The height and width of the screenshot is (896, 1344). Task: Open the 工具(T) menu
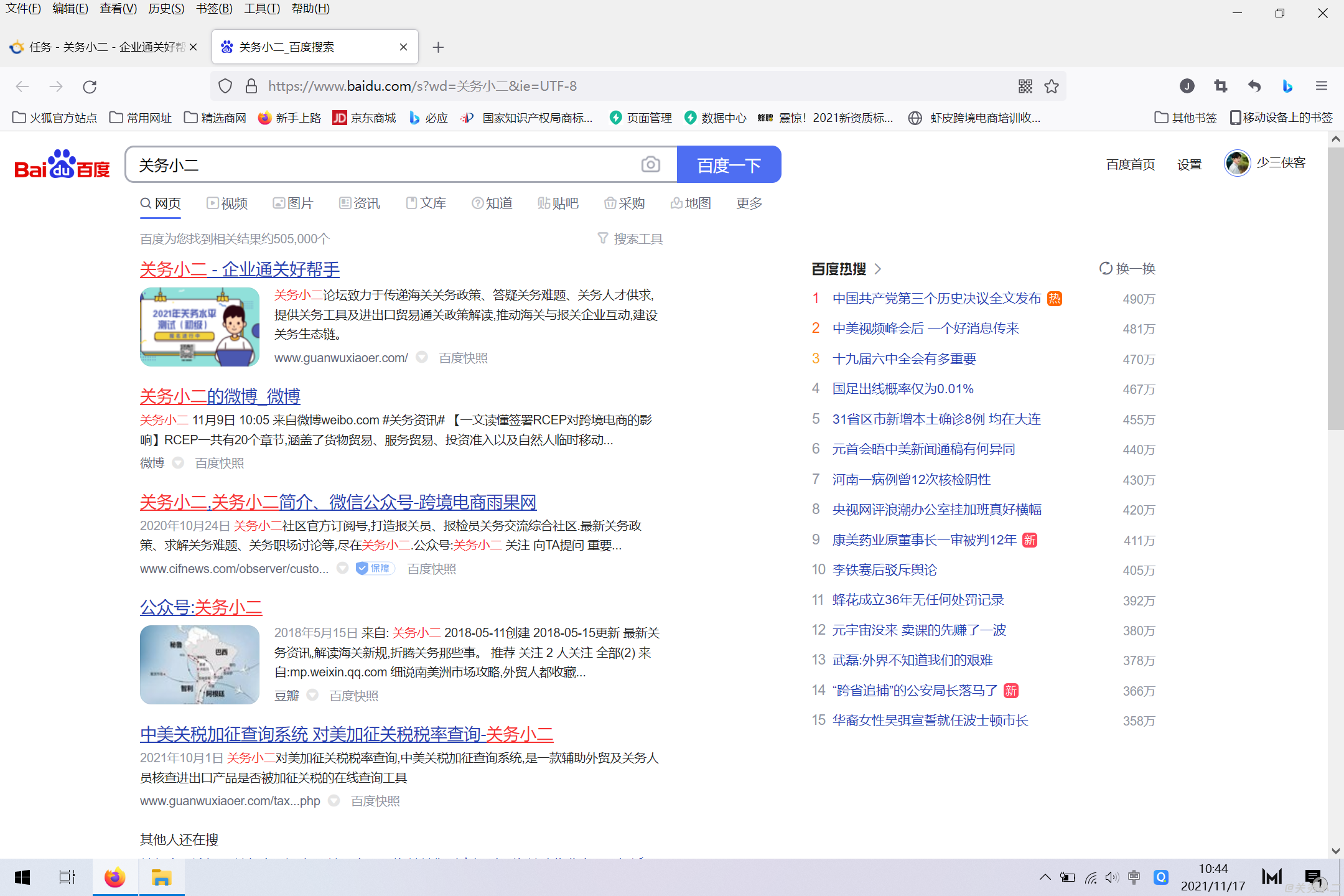(262, 9)
